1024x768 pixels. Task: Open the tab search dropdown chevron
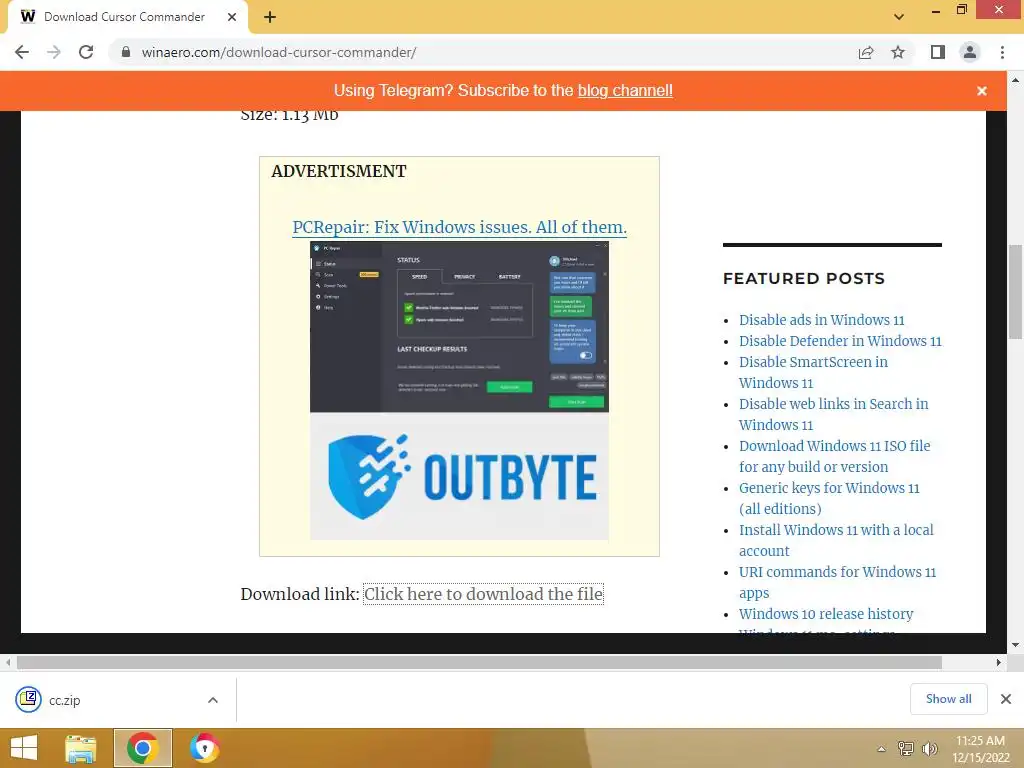[899, 17]
